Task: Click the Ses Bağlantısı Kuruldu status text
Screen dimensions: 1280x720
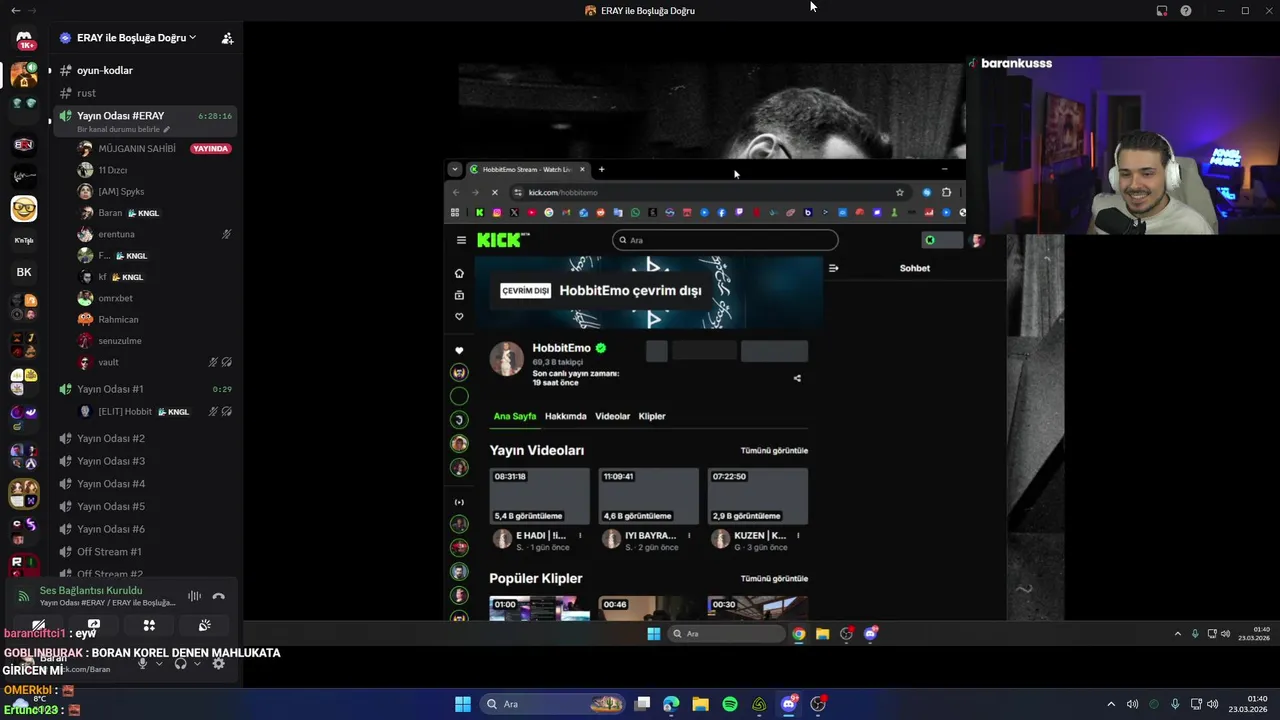Action: pyautogui.click(x=89, y=590)
